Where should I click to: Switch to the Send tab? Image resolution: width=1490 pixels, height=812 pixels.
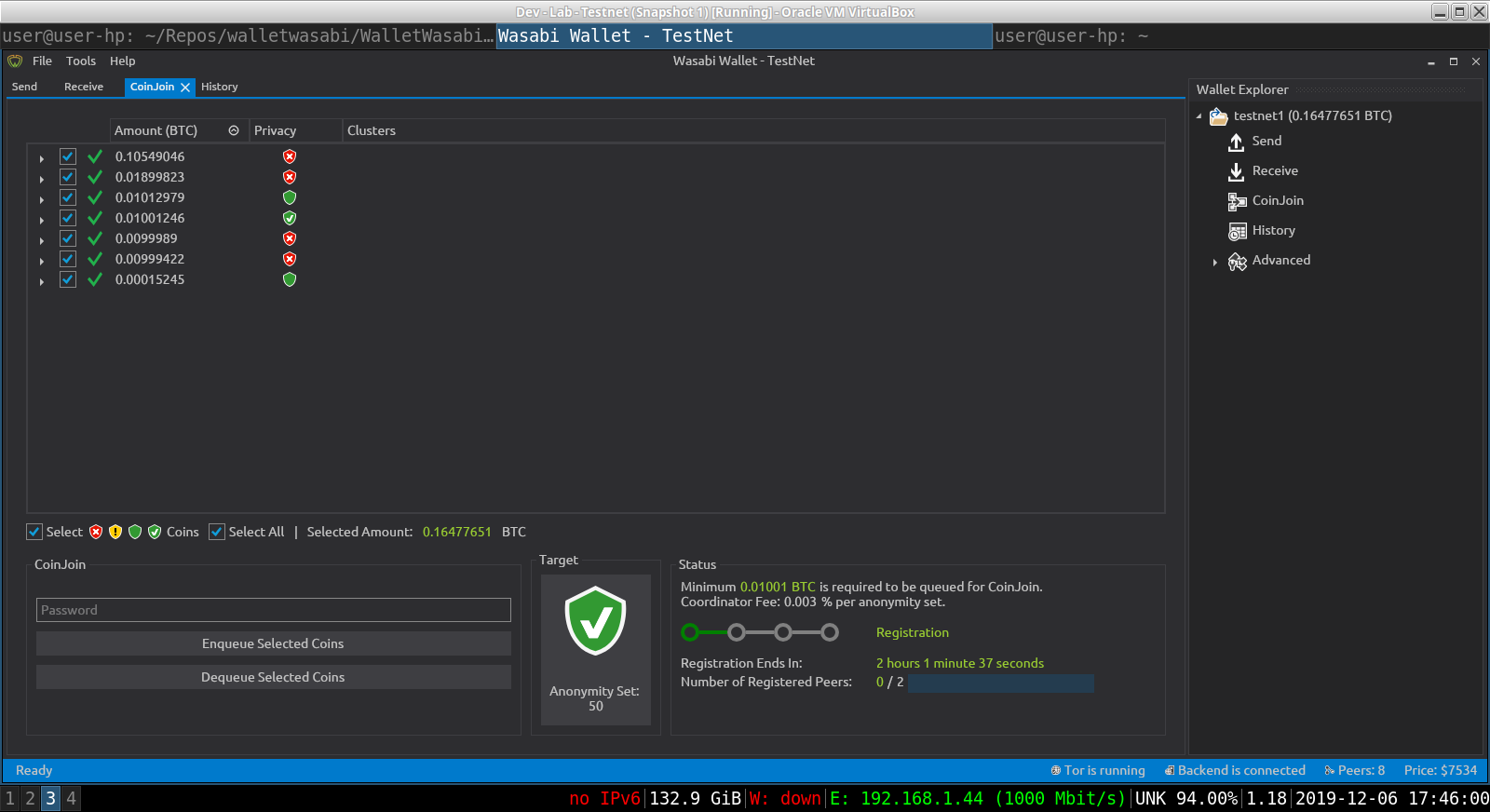[24, 87]
